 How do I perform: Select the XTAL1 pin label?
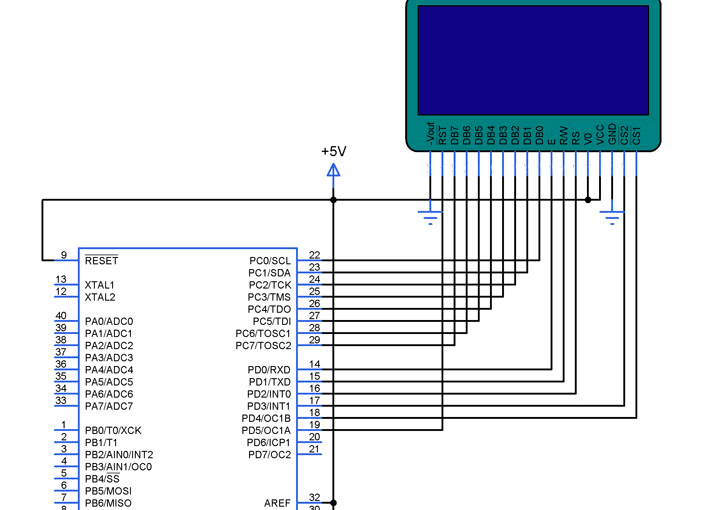pos(100,285)
